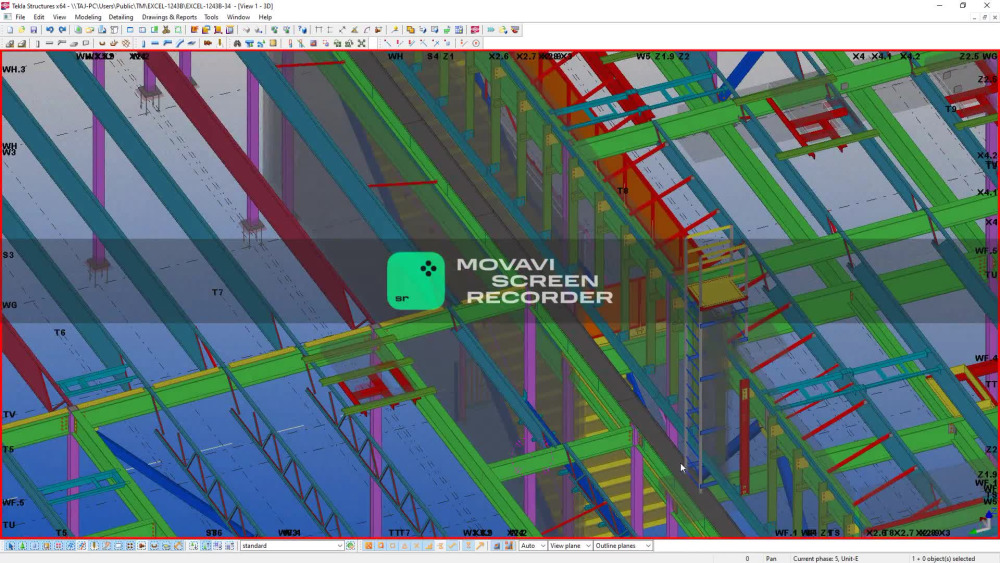
Task: Click the context help question mark icon
Action: click(x=302, y=30)
